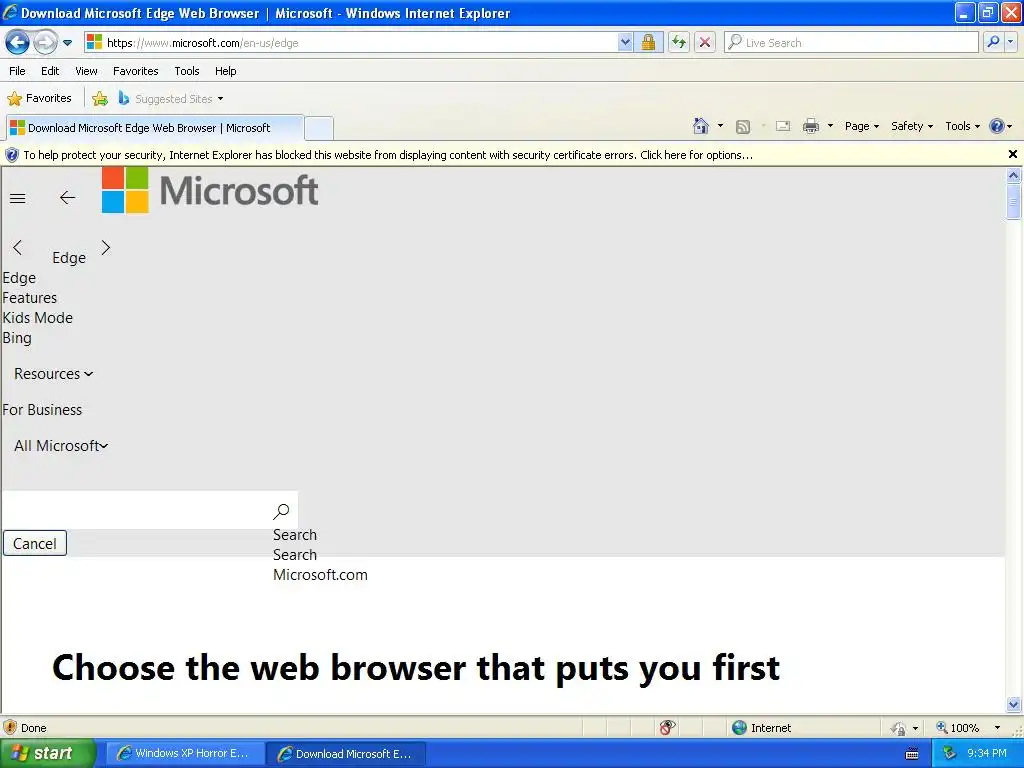Screen dimensions: 1024x768
Task: Expand the Print dropdown arrow
Action: tap(830, 126)
